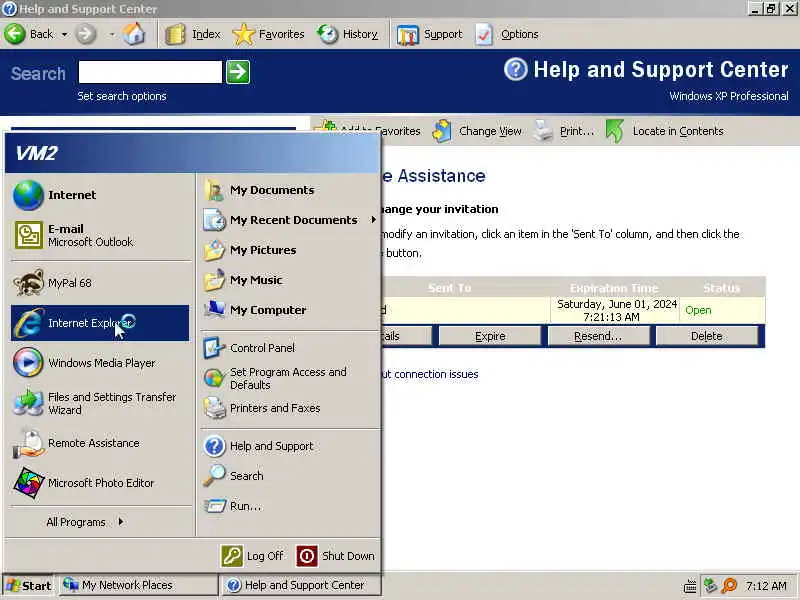Switch to Help and Support Center taskbar item
The height and width of the screenshot is (600, 800).
(301, 585)
